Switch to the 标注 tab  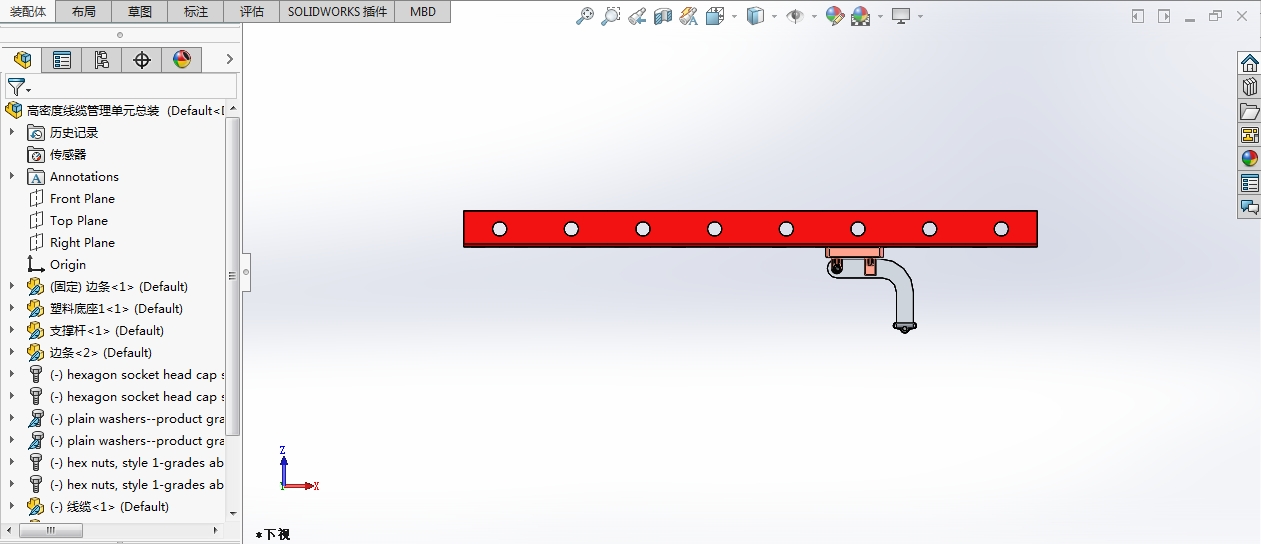coord(197,12)
